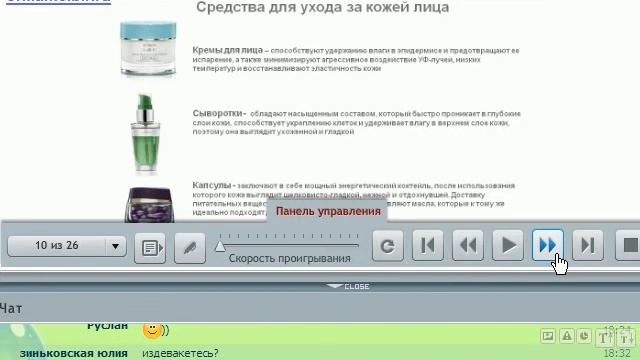Adjust the playback speed slider handle

point(220,246)
